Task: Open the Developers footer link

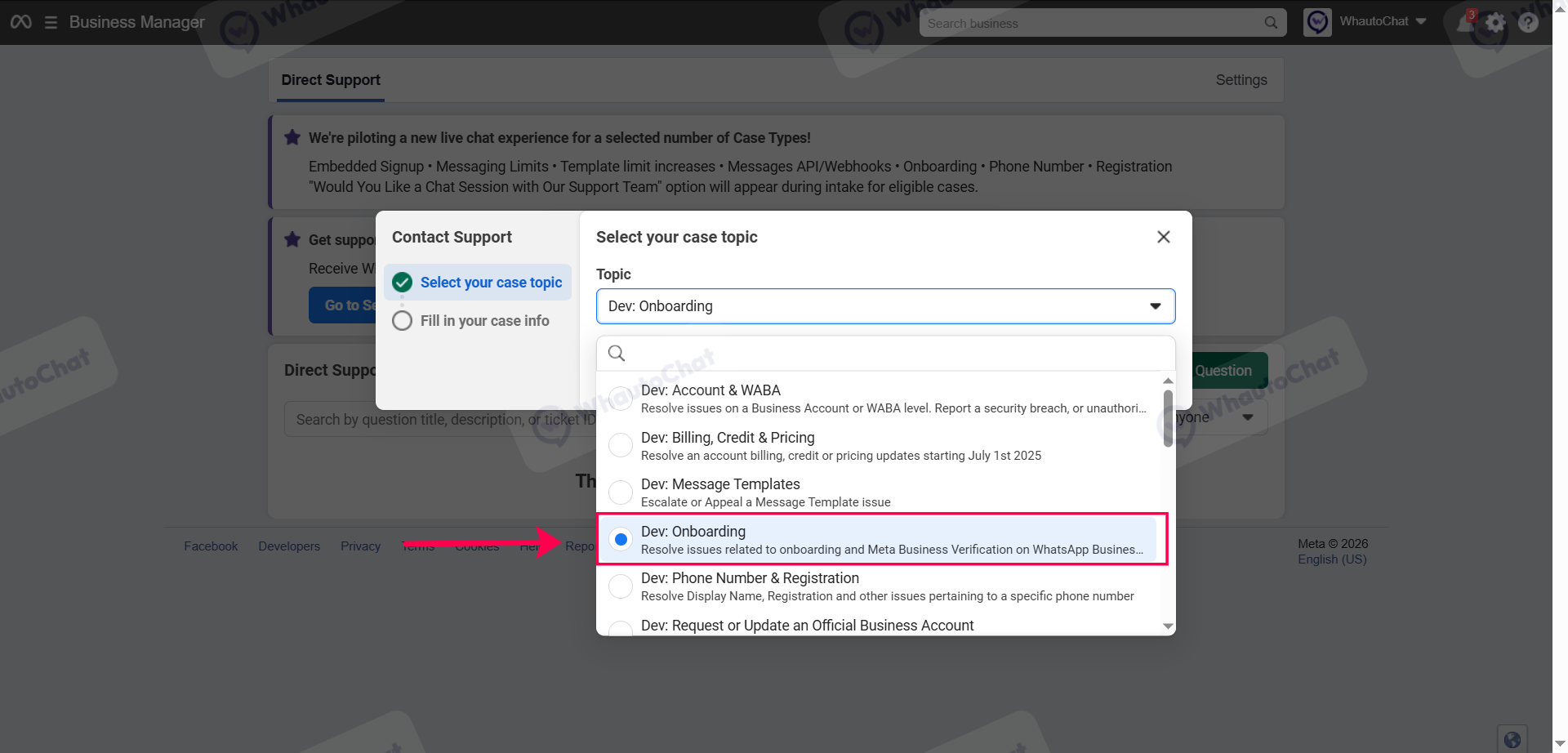Action: [289, 546]
